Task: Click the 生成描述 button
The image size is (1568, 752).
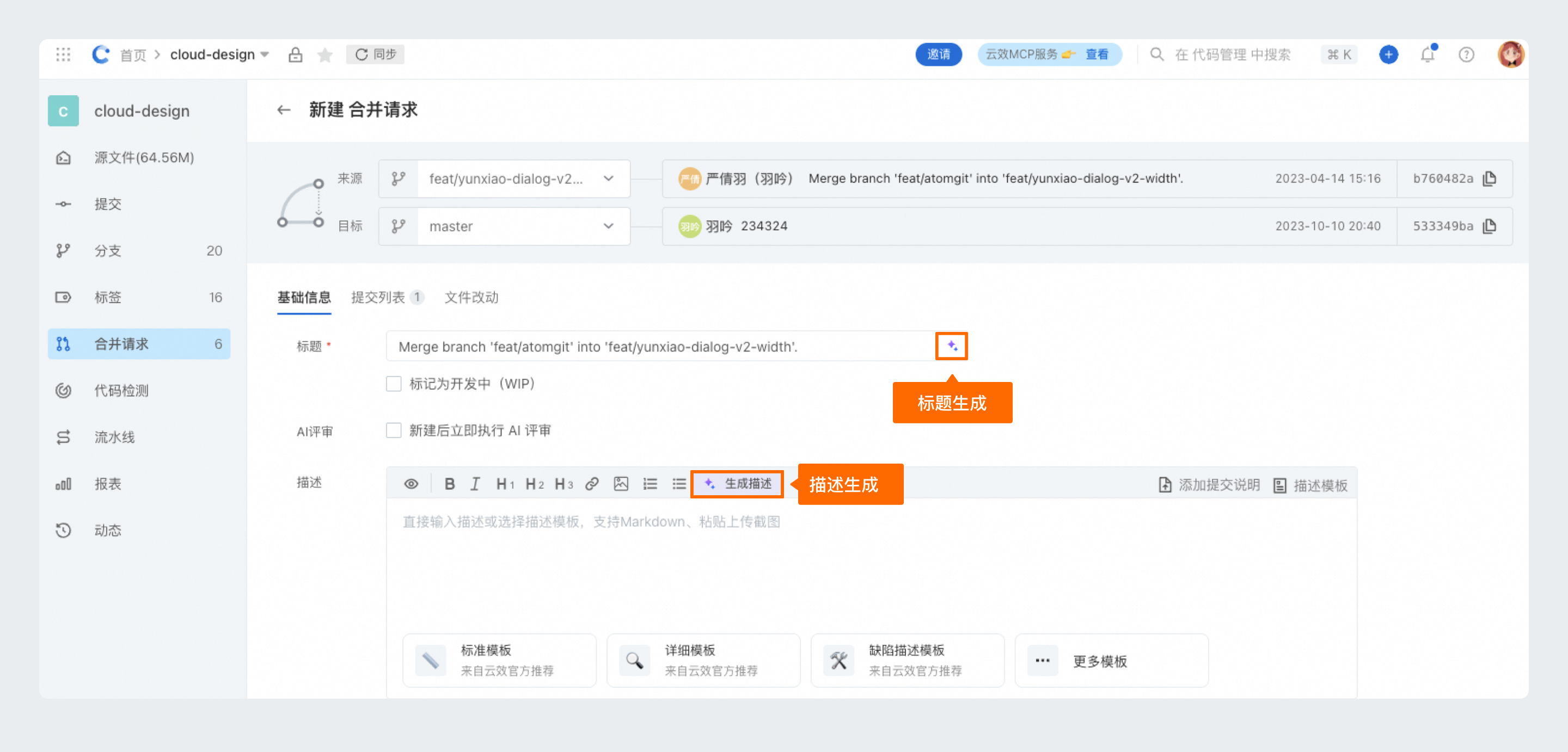Action: 737,484
